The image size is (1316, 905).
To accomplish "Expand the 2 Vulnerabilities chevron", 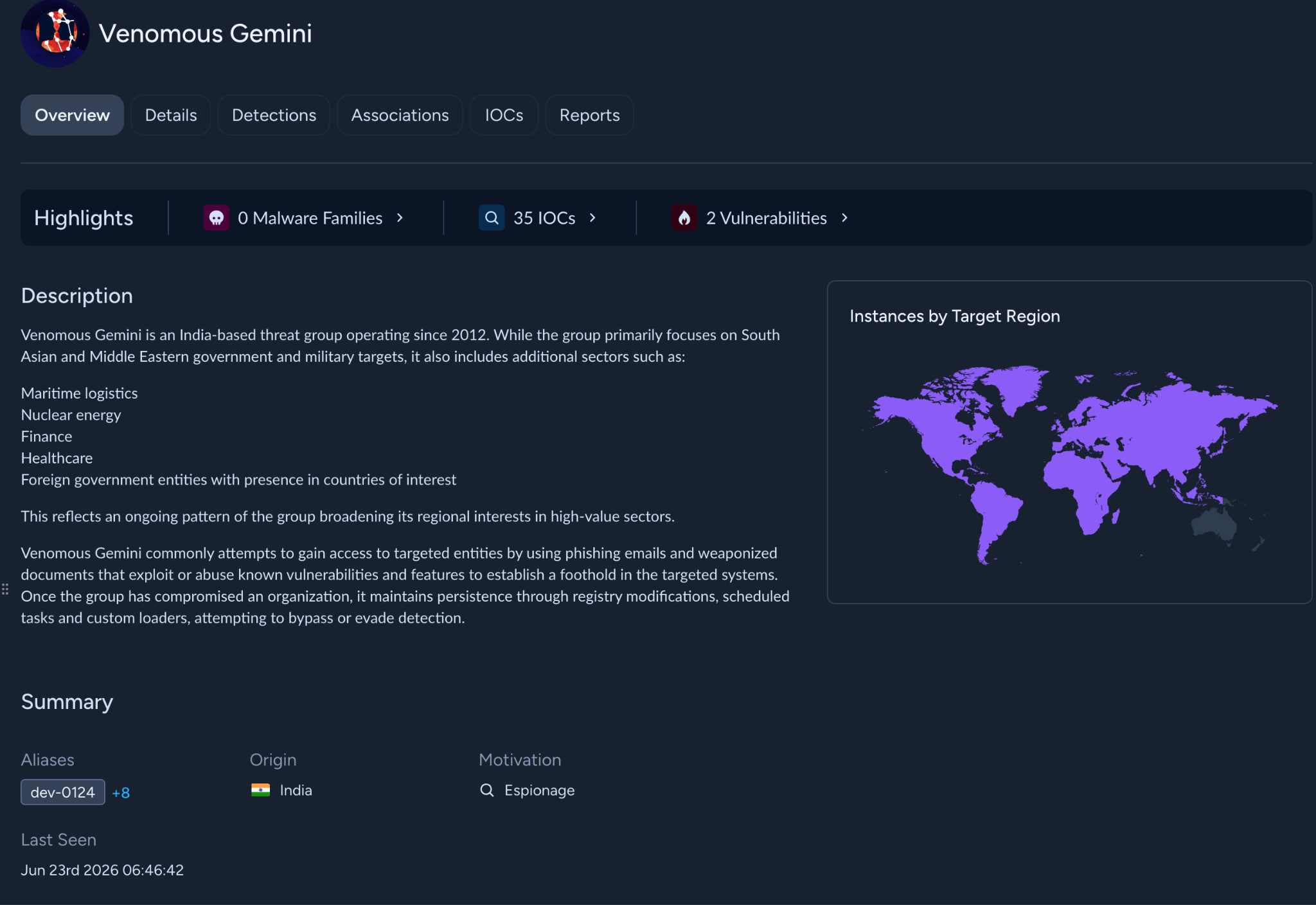I will click(844, 218).
